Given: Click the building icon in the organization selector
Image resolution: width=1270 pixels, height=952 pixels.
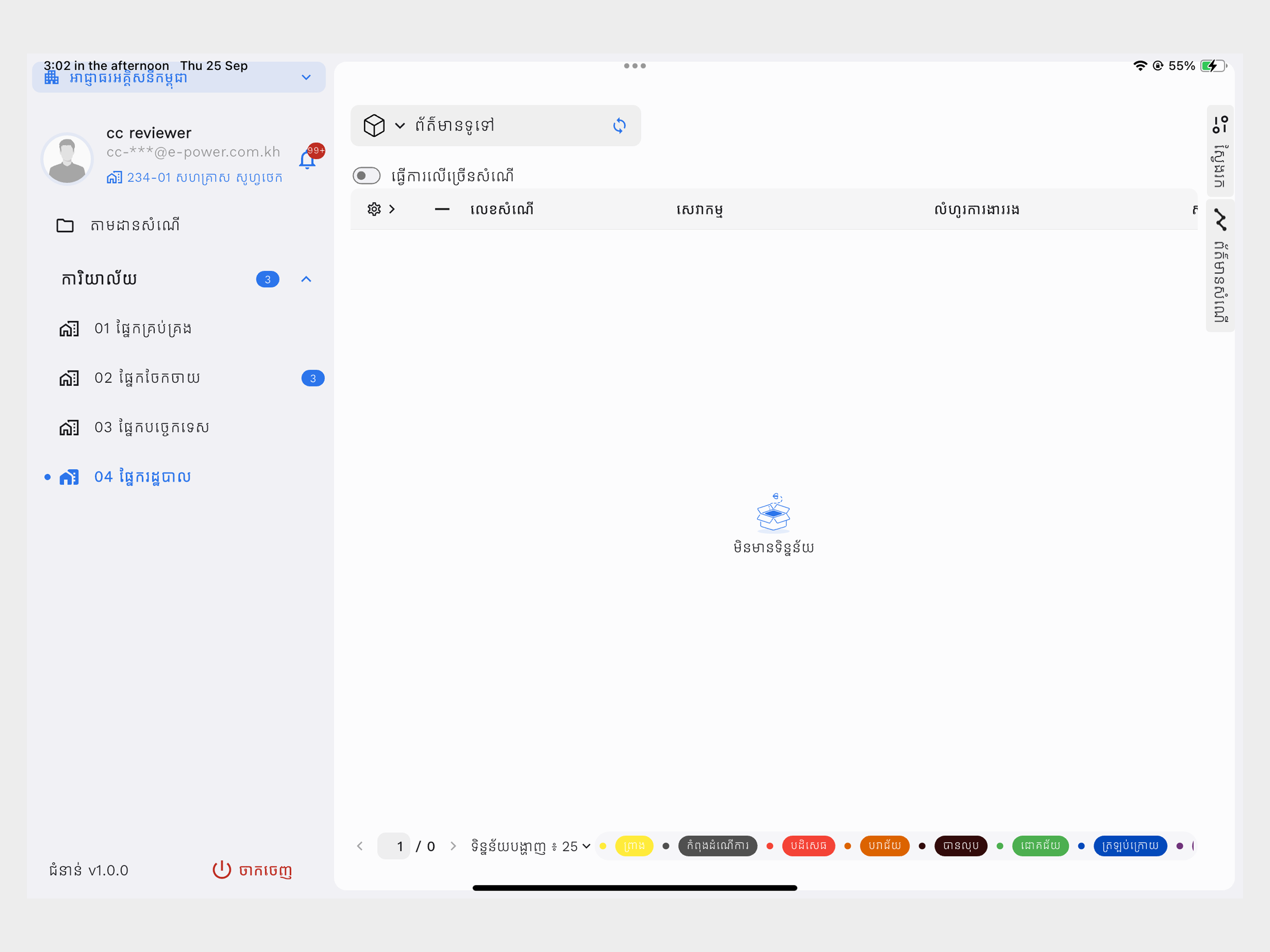Looking at the screenshot, I should pos(52,78).
